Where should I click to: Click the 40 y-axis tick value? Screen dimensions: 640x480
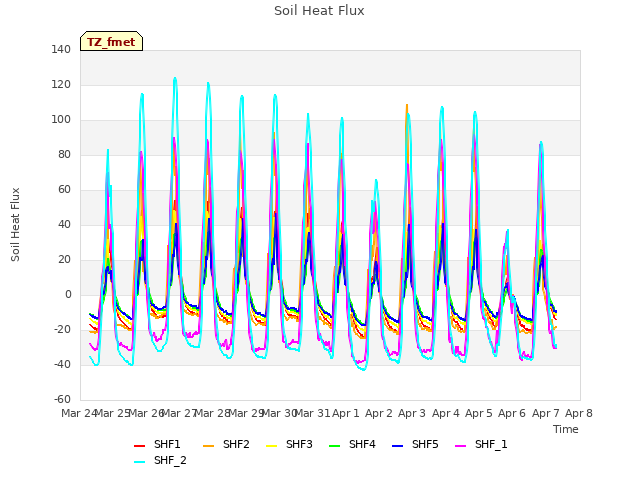64,224
